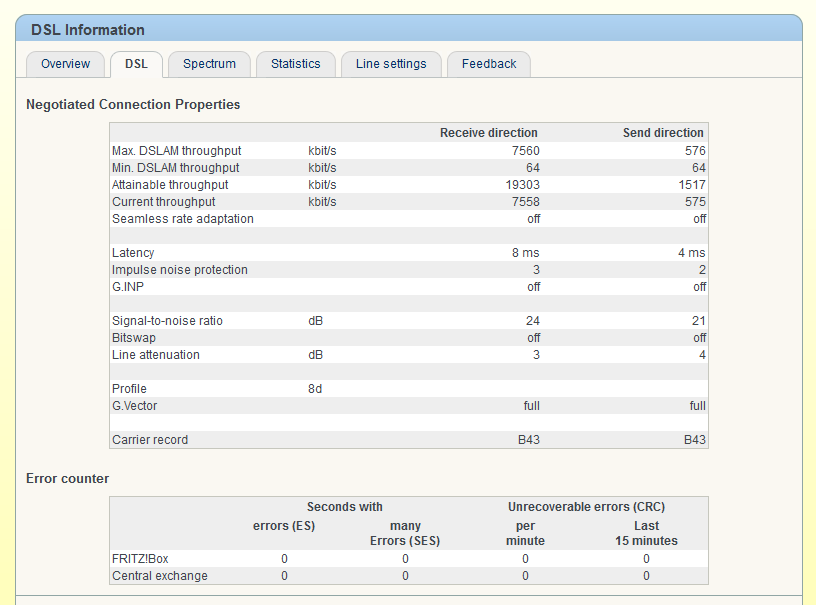Click the Send direction column header

663,133
